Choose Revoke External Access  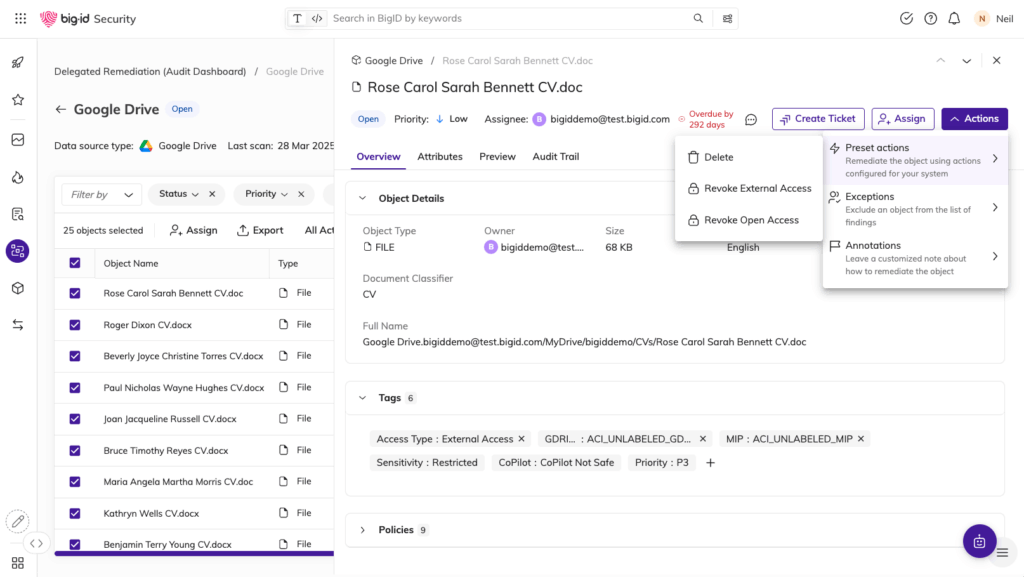[x=748, y=189]
